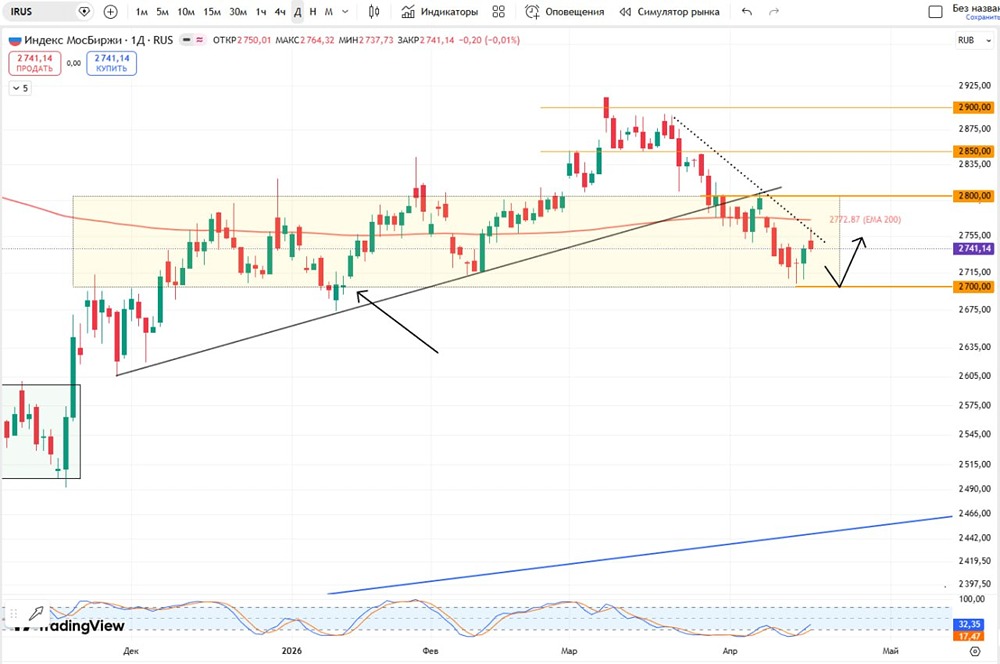Click the diamond icon beside the IRUS symbol

[84, 11]
